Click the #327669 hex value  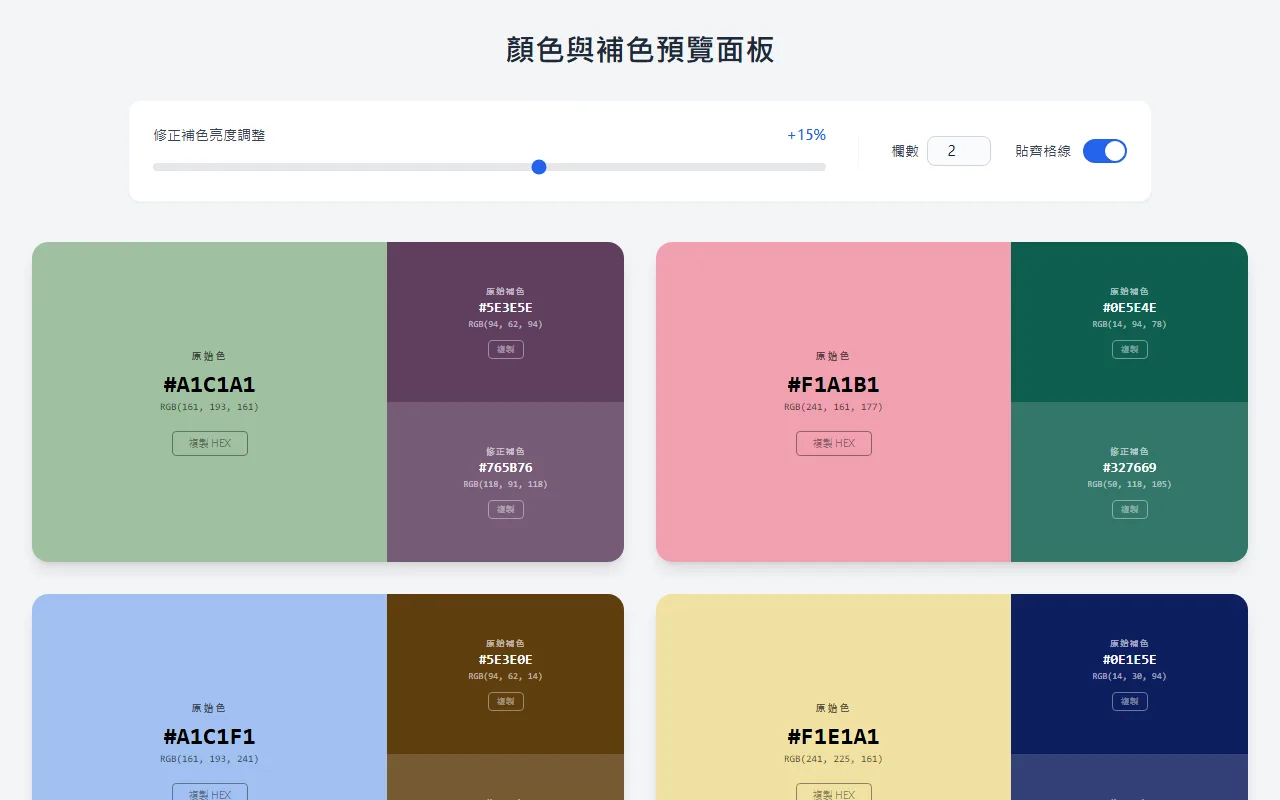pos(1130,468)
